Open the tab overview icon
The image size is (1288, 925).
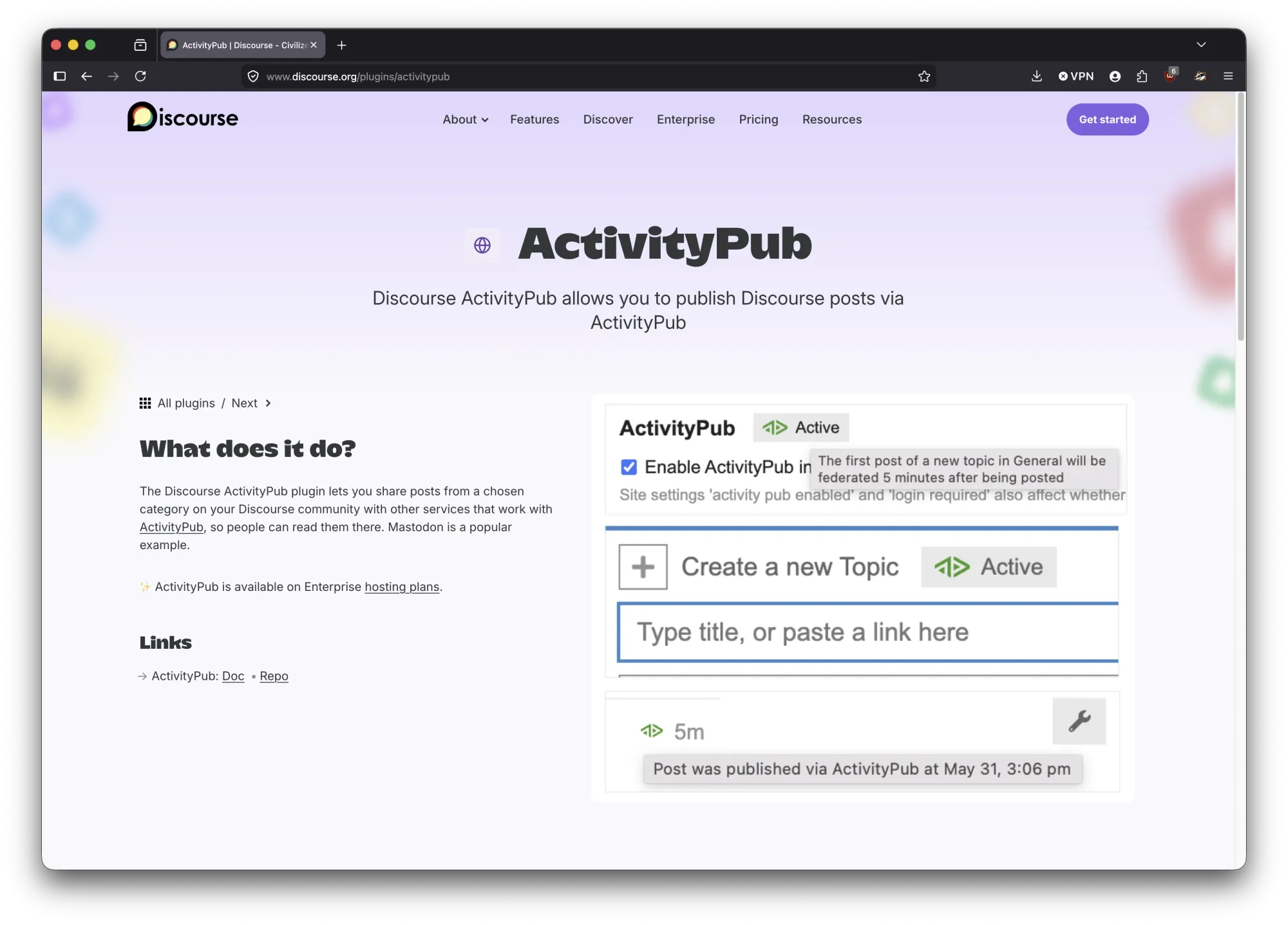tap(140, 45)
